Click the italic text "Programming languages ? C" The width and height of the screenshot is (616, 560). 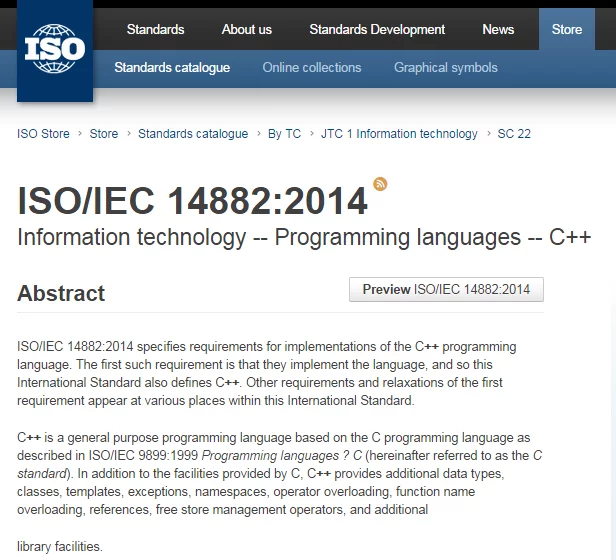pyautogui.click(x=282, y=455)
